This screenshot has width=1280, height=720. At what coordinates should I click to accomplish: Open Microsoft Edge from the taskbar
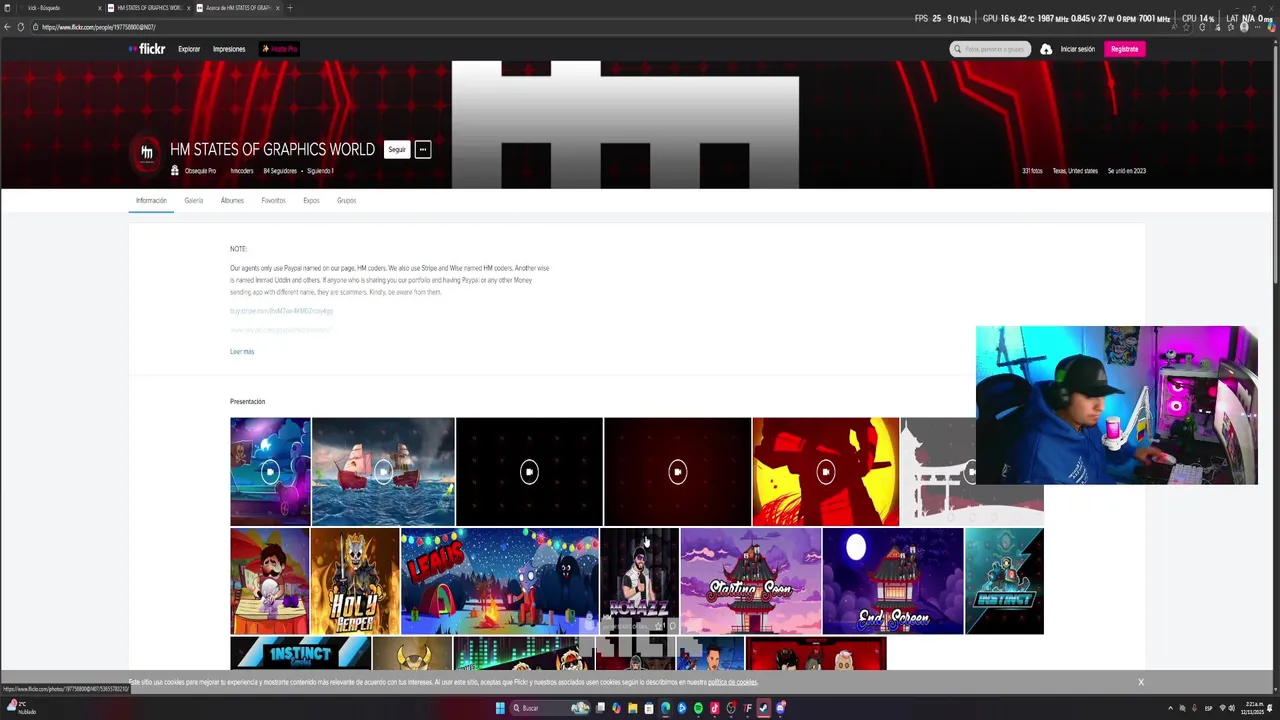tap(665, 708)
